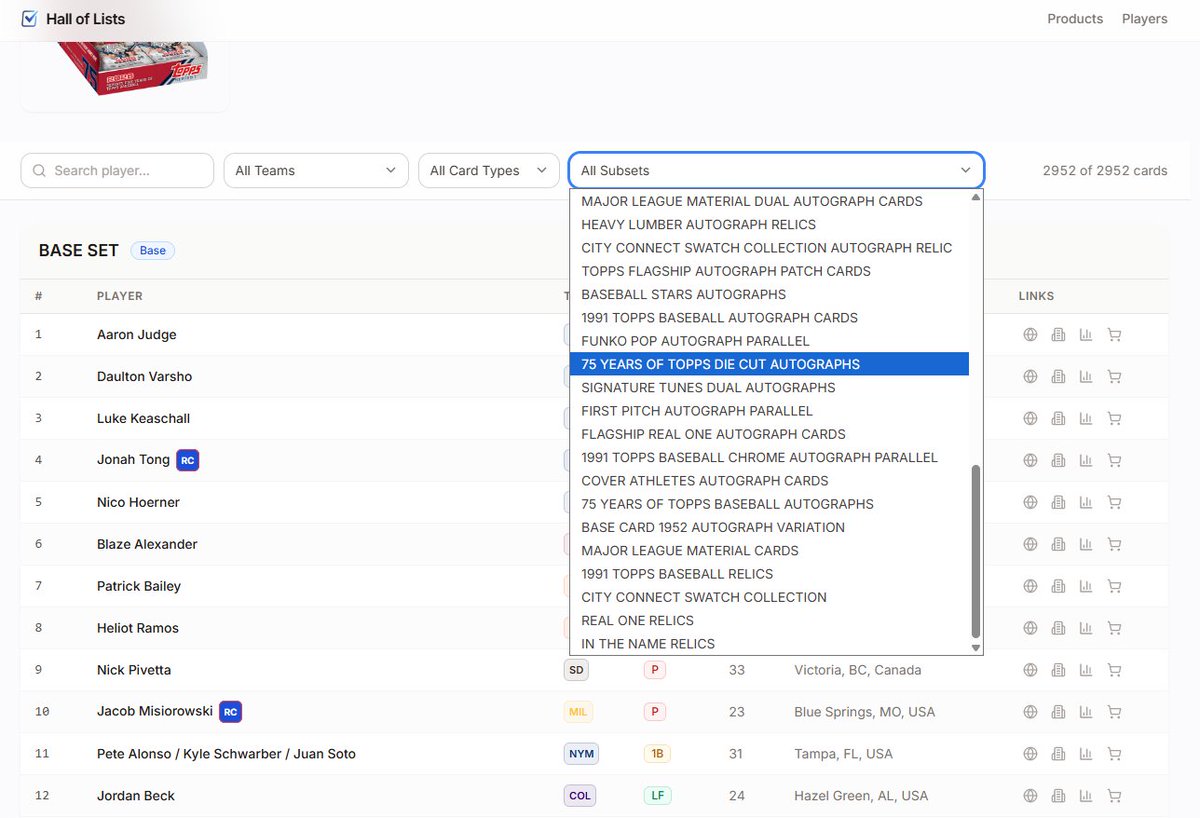Click the shopping cart icon for Nick Pivetta
This screenshot has height=818, width=1200.
pos(1114,671)
